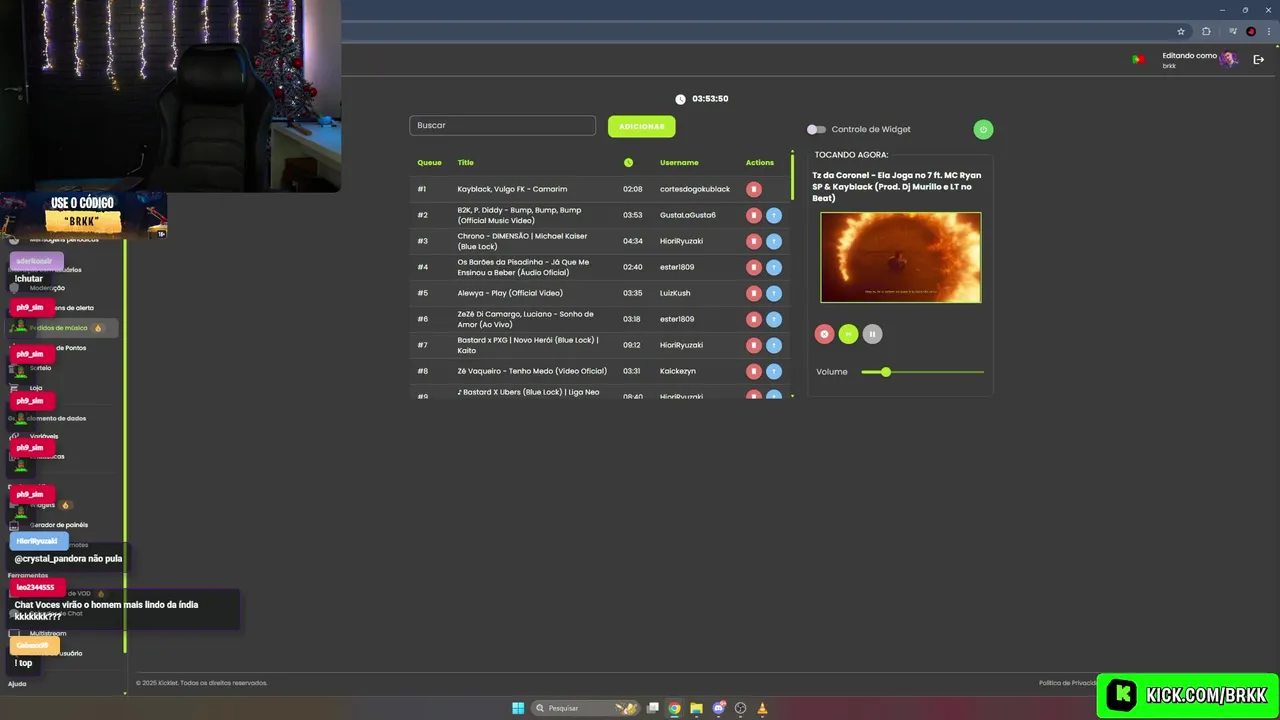Open the Política de Privacidade link
The width and height of the screenshot is (1280, 720).
point(1068,683)
